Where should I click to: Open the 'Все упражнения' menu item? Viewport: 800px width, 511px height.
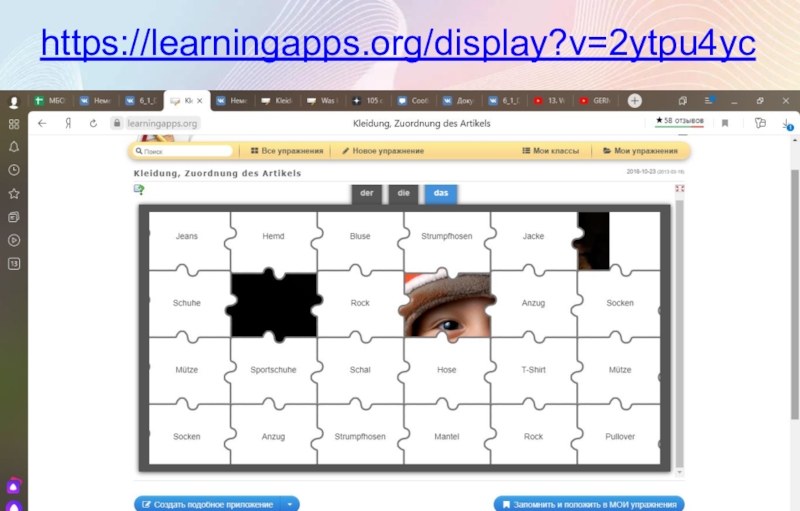pos(286,151)
